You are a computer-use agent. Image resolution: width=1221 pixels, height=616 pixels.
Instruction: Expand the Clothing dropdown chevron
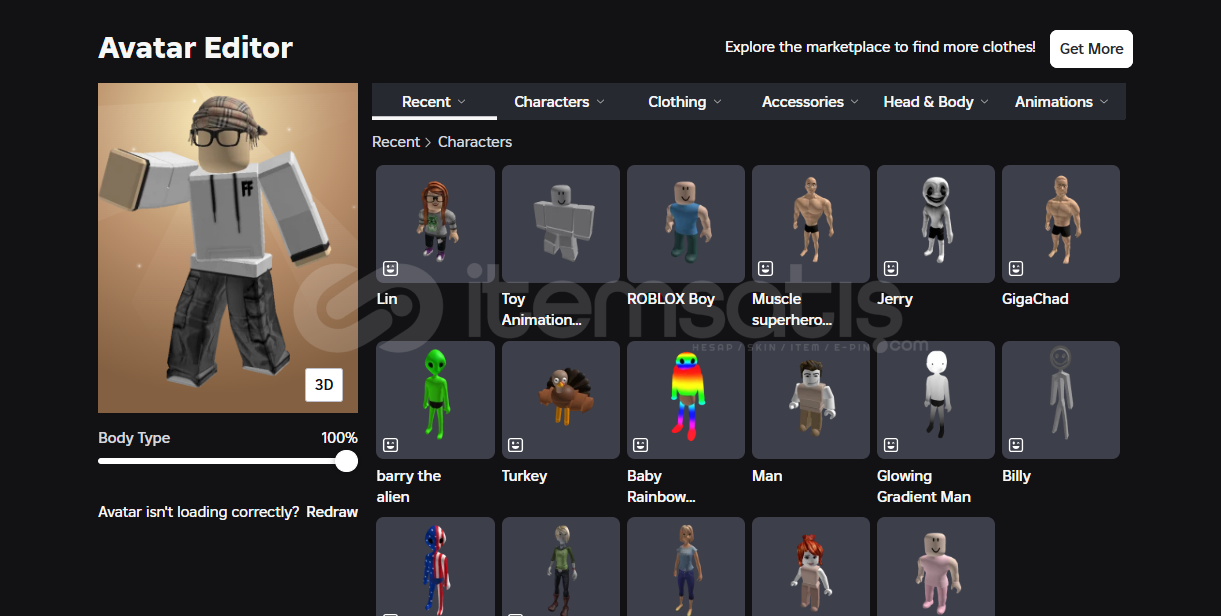(x=717, y=102)
